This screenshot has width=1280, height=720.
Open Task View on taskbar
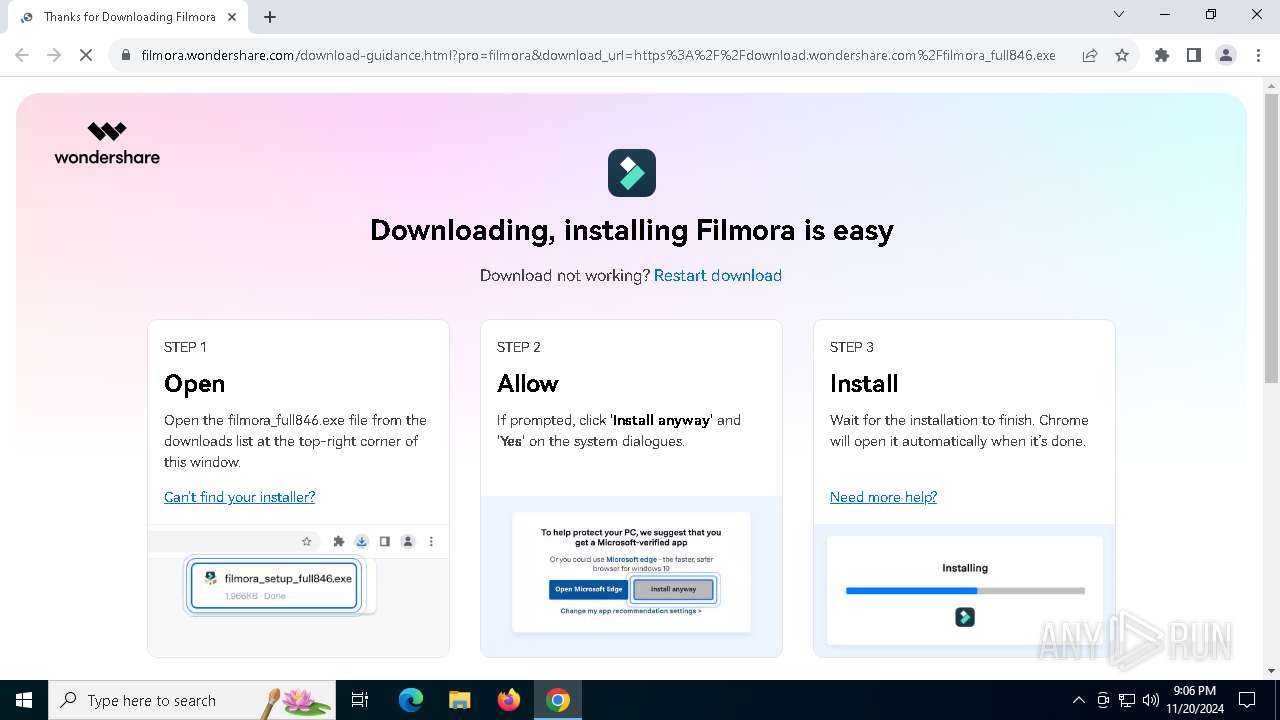[361, 700]
